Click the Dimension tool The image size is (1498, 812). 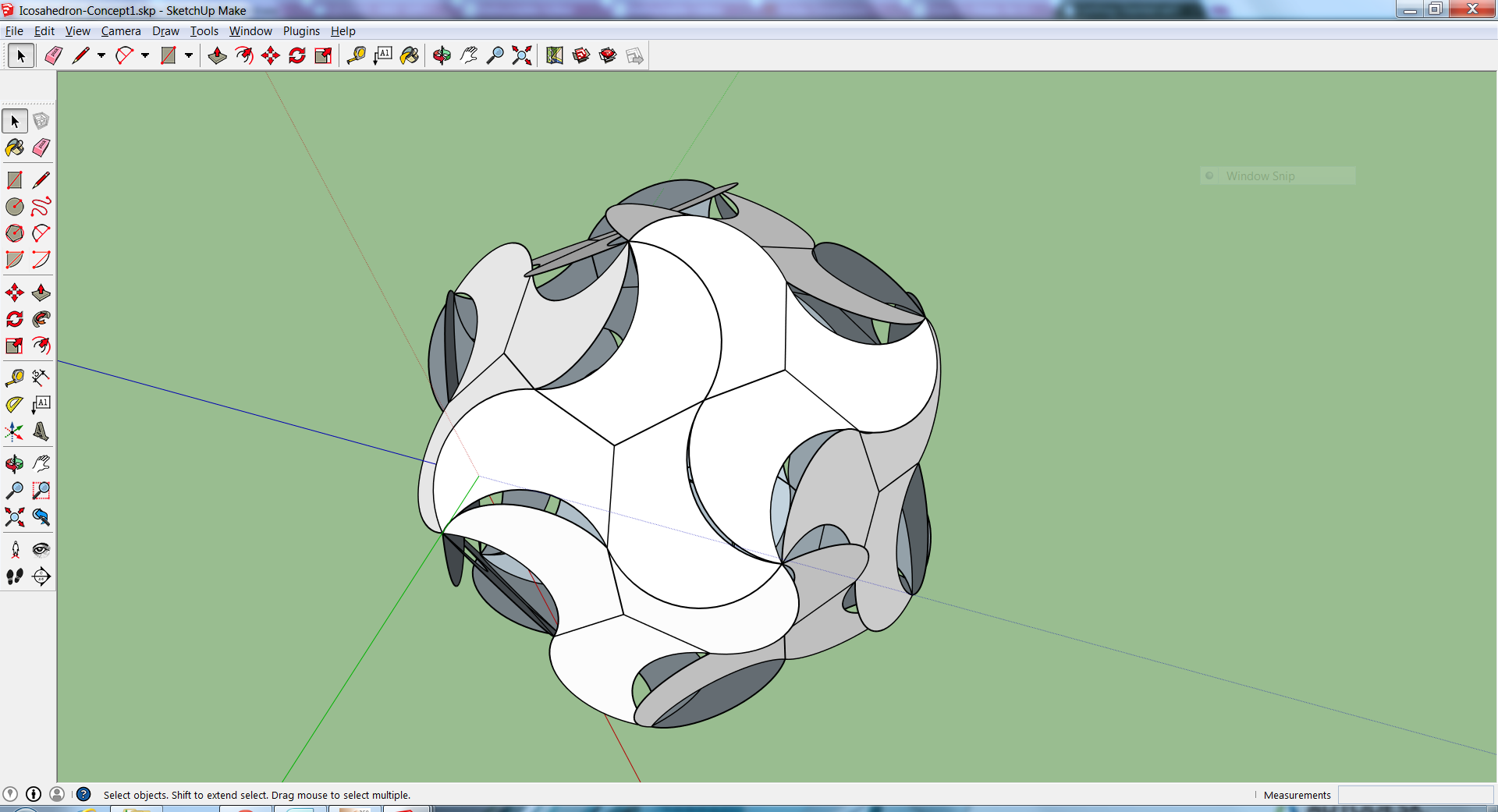point(41,378)
